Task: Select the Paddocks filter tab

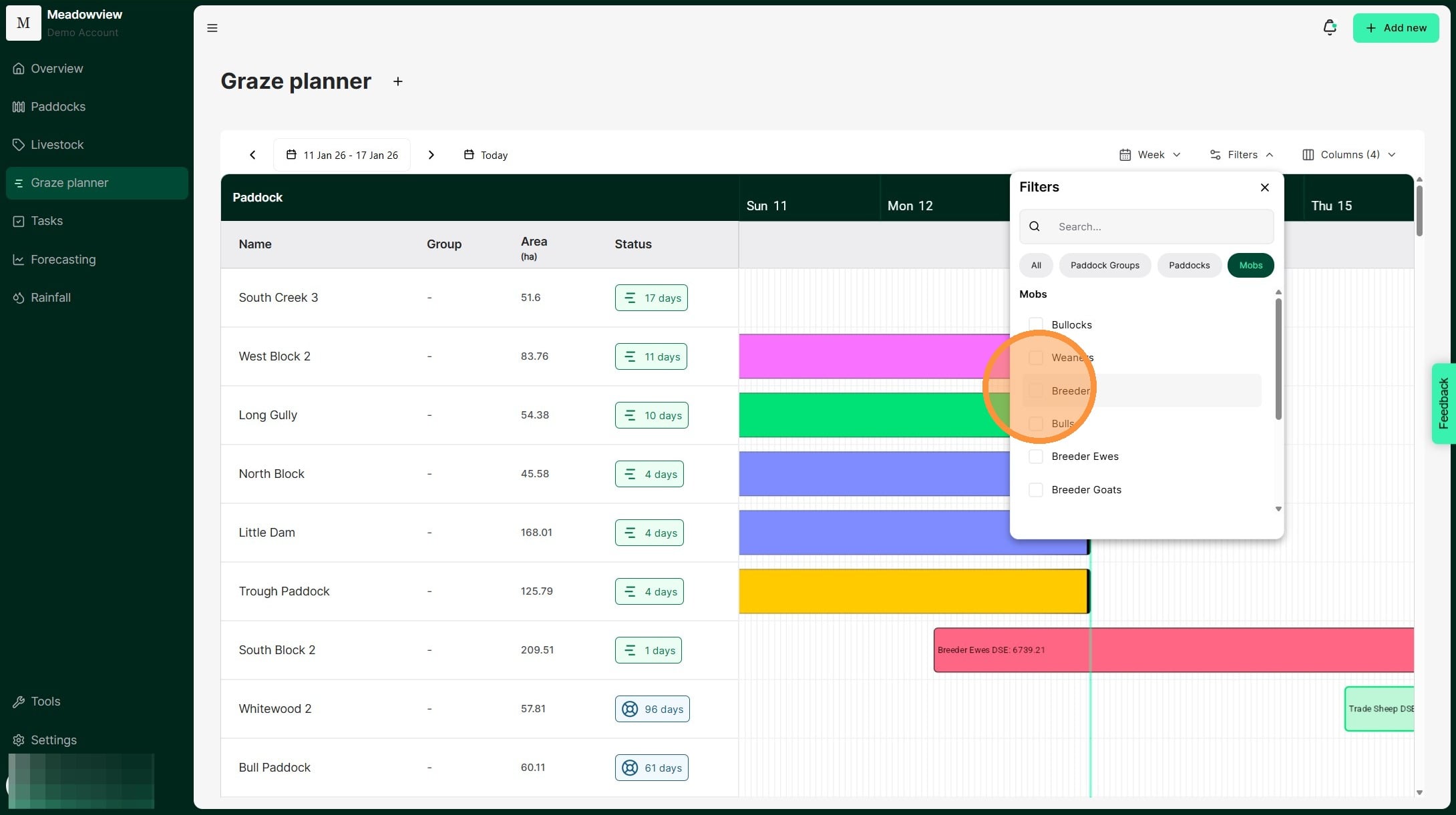Action: point(1189,266)
